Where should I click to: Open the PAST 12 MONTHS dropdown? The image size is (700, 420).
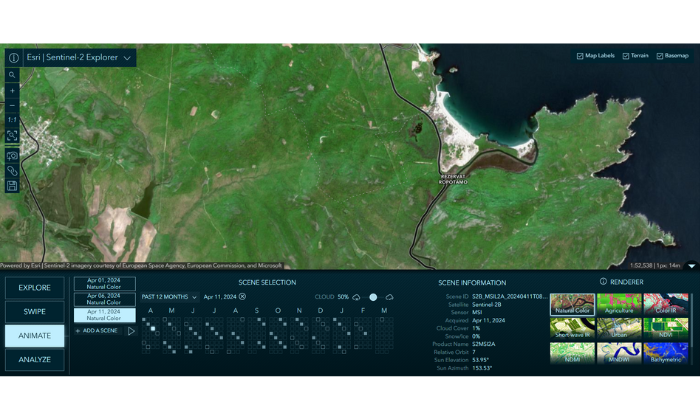pyautogui.click(x=169, y=297)
